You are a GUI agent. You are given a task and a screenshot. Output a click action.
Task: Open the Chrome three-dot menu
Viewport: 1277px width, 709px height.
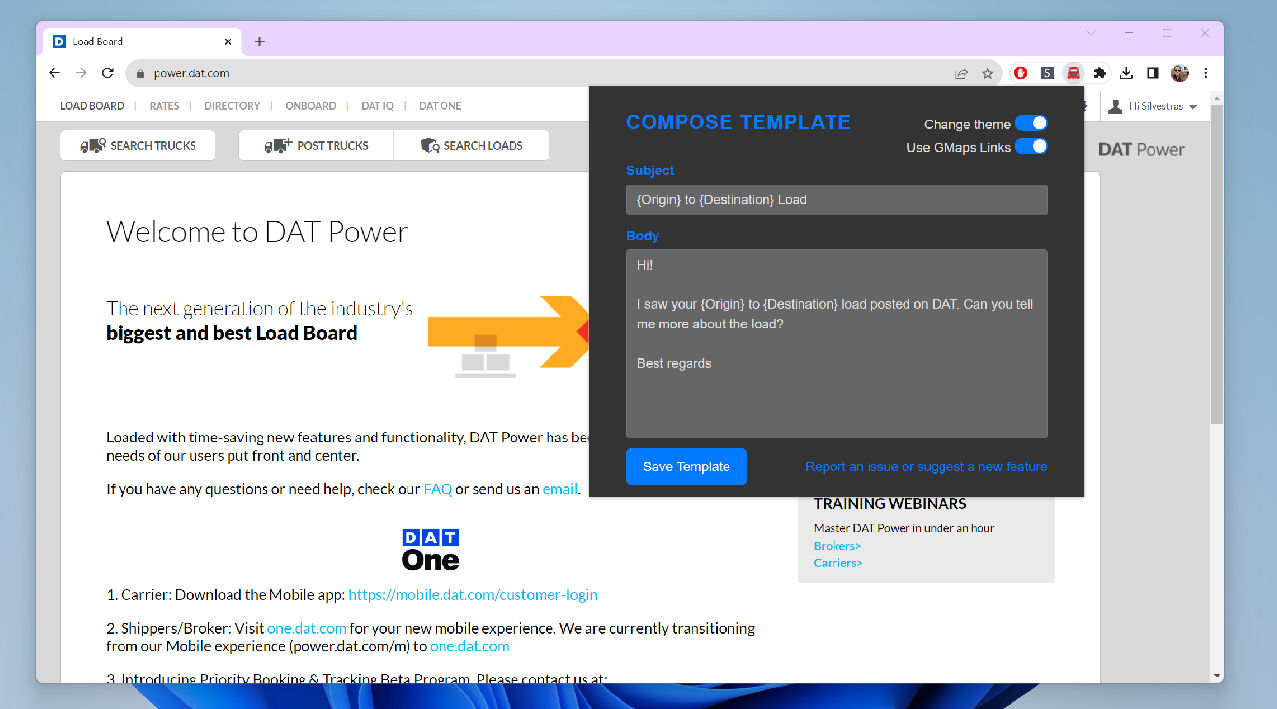[1206, 73]
